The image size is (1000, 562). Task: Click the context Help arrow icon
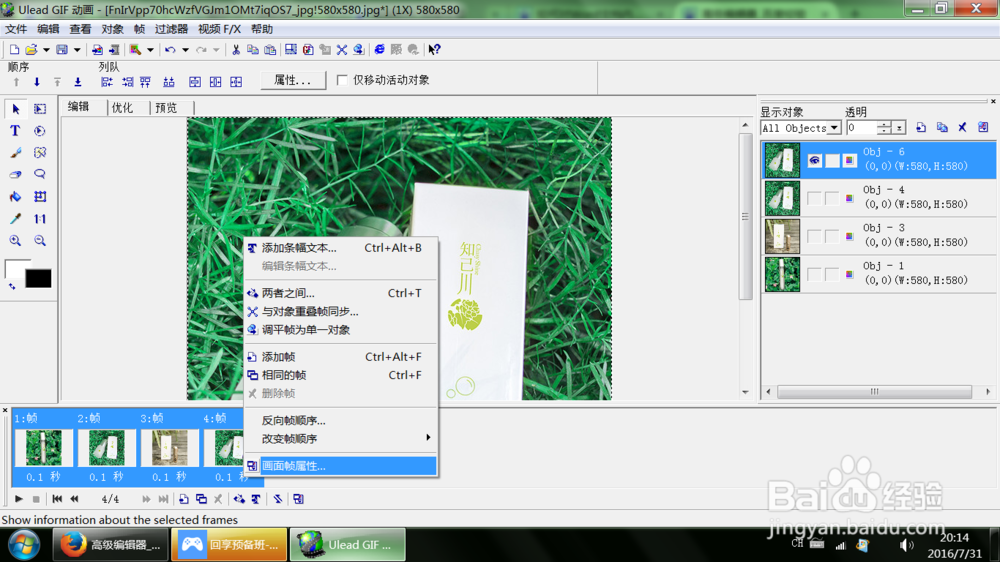point(434,50)
